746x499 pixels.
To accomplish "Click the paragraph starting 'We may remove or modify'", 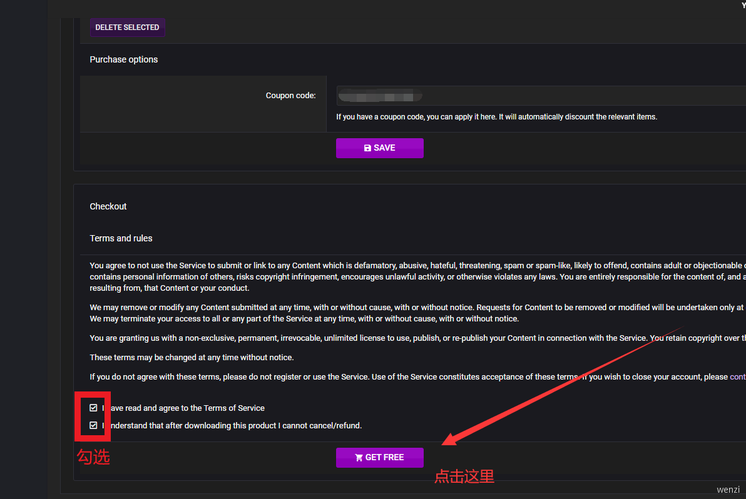I will [x=418, y=313].
